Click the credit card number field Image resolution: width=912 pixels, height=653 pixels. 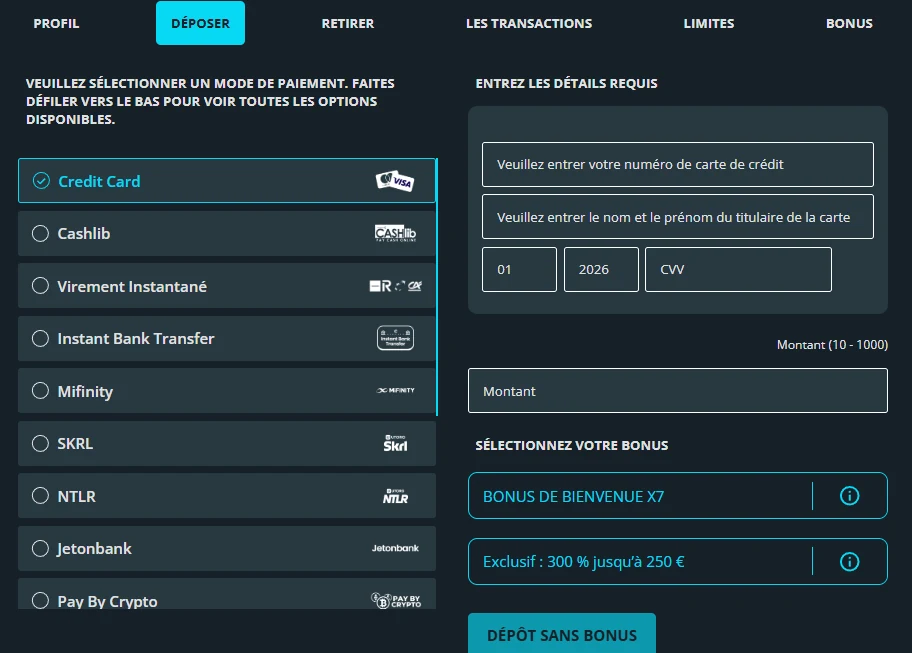click(678, 165)
